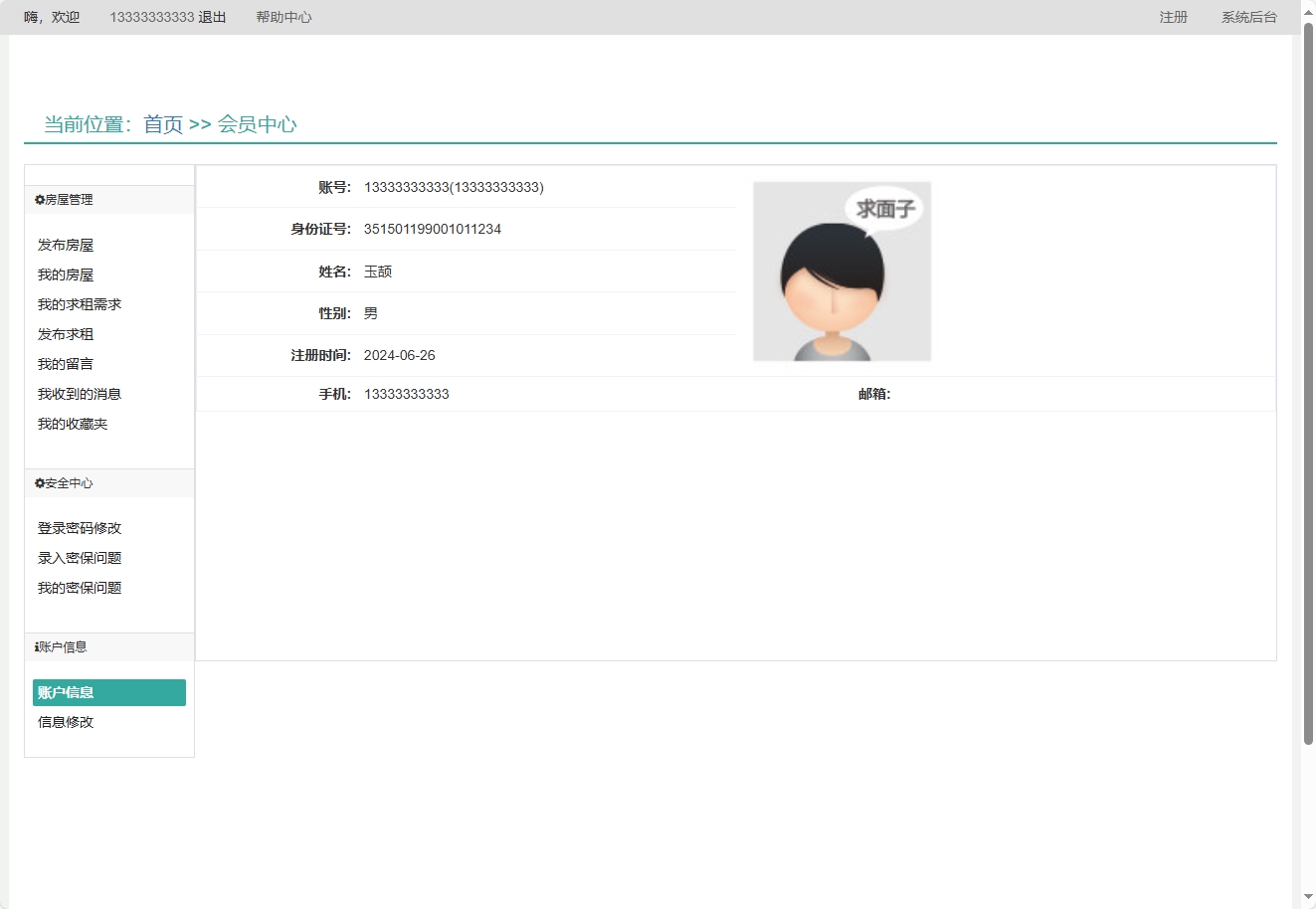View 我的求租需求 rental requests
Image resolution: width=1316 pixels, height=909 pixels.
pos(77,304)
